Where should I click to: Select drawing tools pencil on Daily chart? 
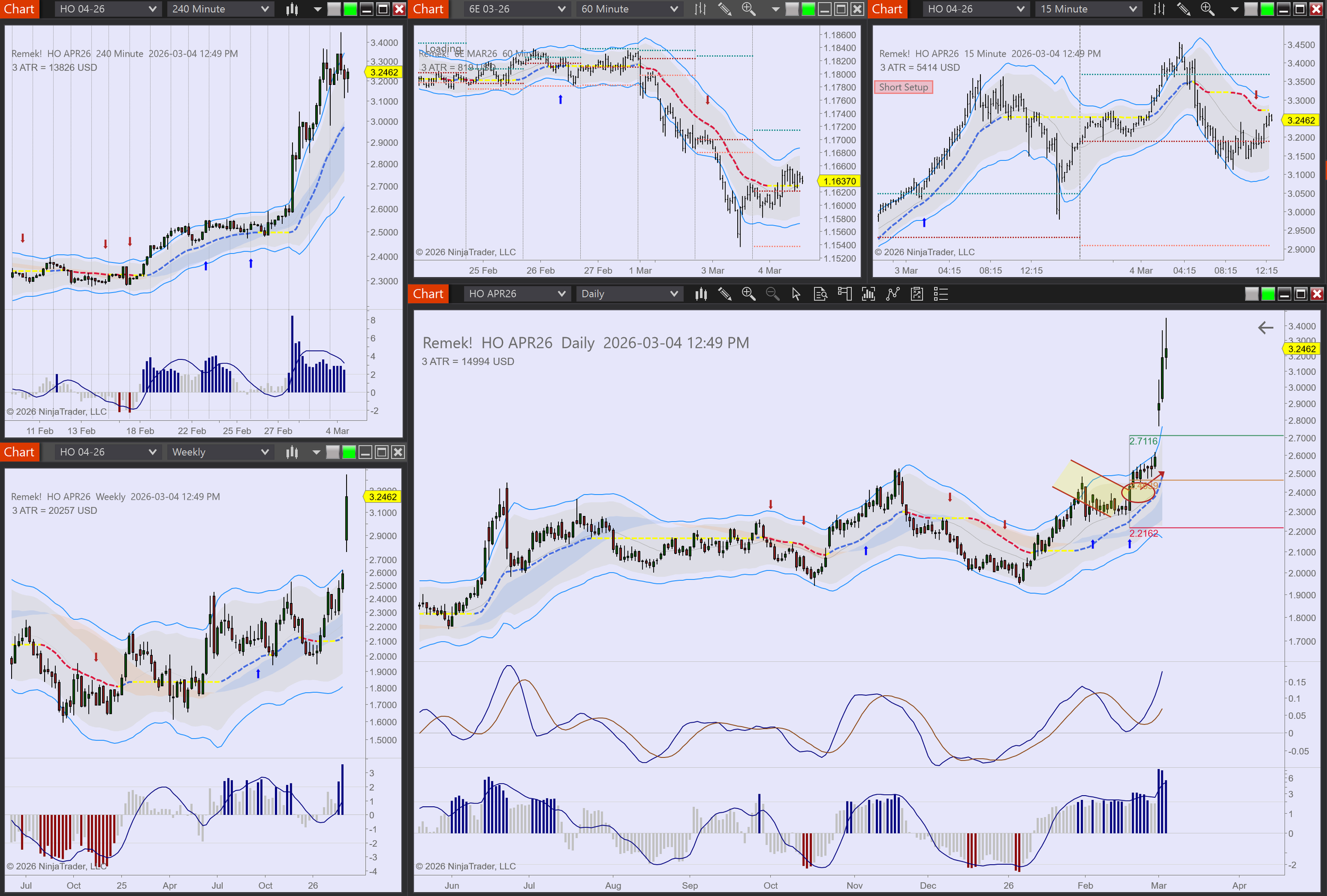click(x=725, y=294)
